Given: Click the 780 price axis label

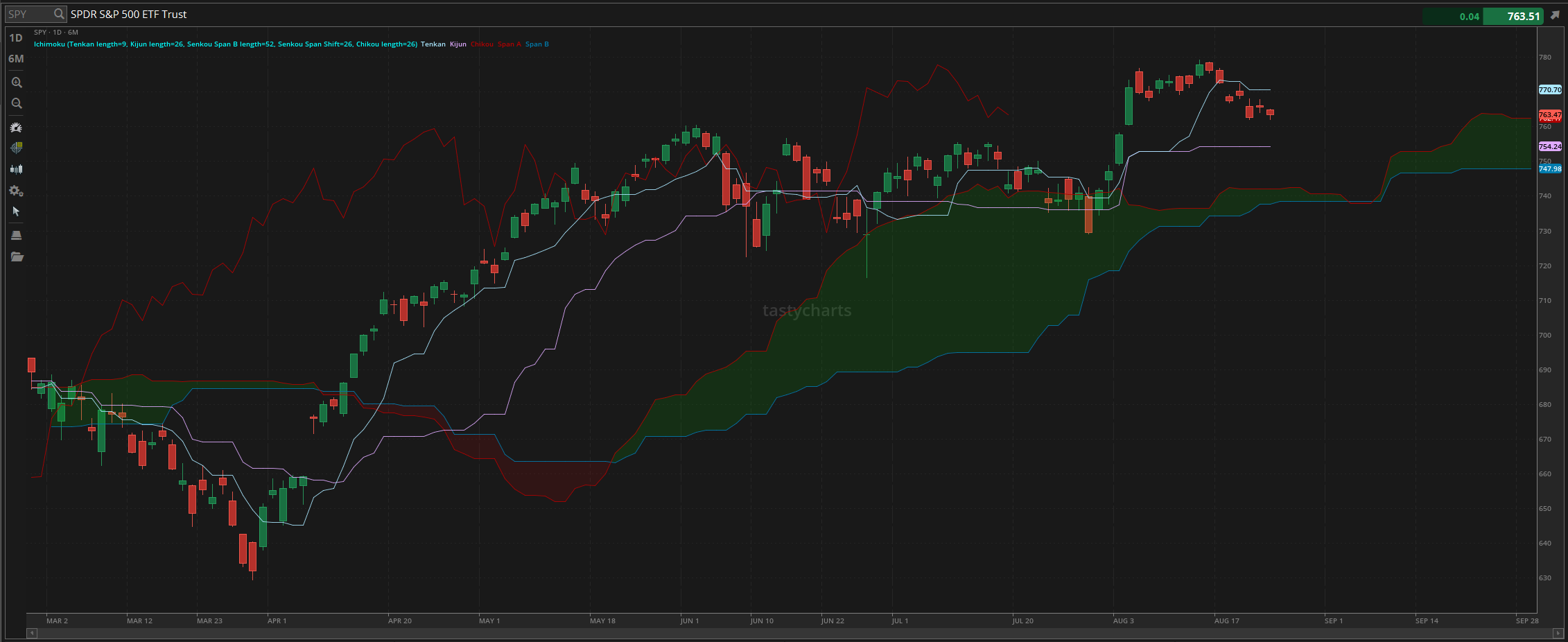Looking at the screenshot, I should (1545, 57).
